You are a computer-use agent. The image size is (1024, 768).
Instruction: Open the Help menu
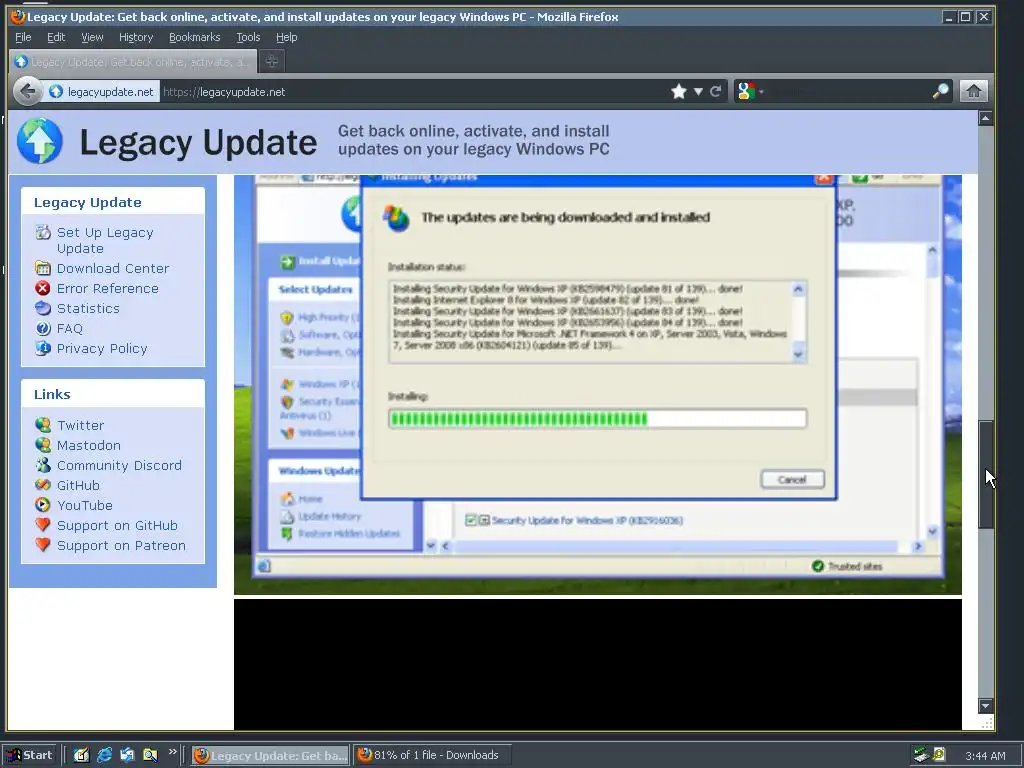[286, 37]
